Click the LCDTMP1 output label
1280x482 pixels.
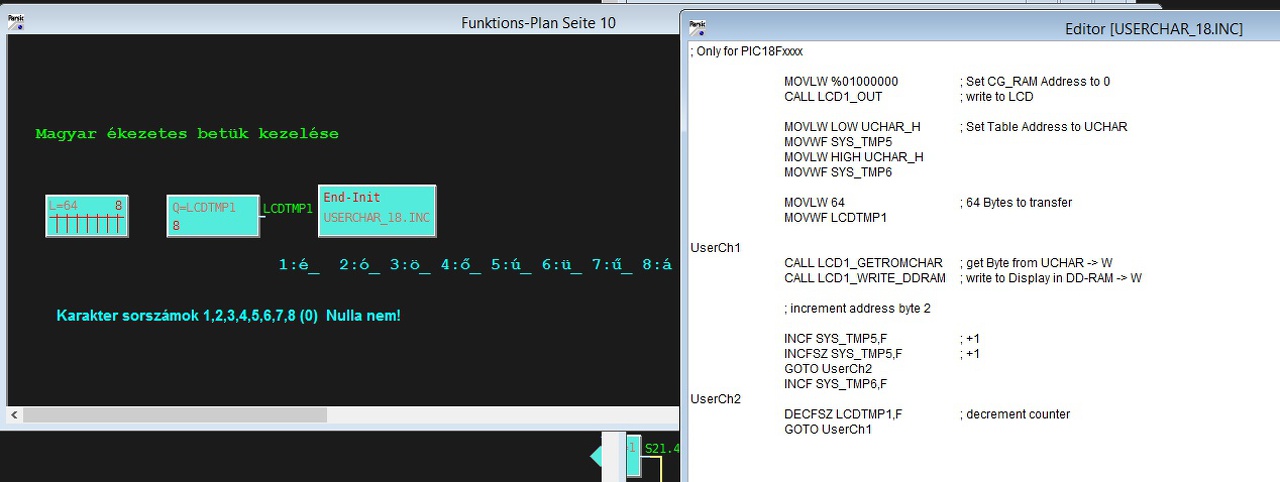tap(288, 209)
